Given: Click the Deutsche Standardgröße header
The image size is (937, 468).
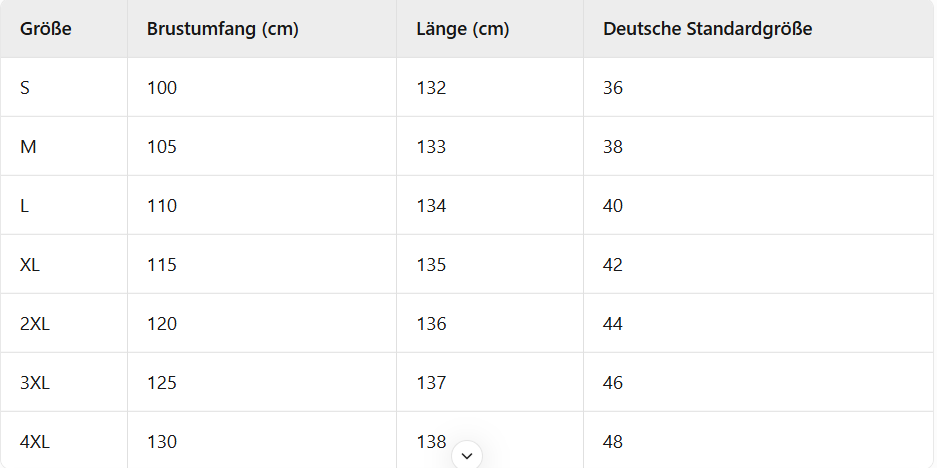Looking at the screenshot, I should click(707, 29).
